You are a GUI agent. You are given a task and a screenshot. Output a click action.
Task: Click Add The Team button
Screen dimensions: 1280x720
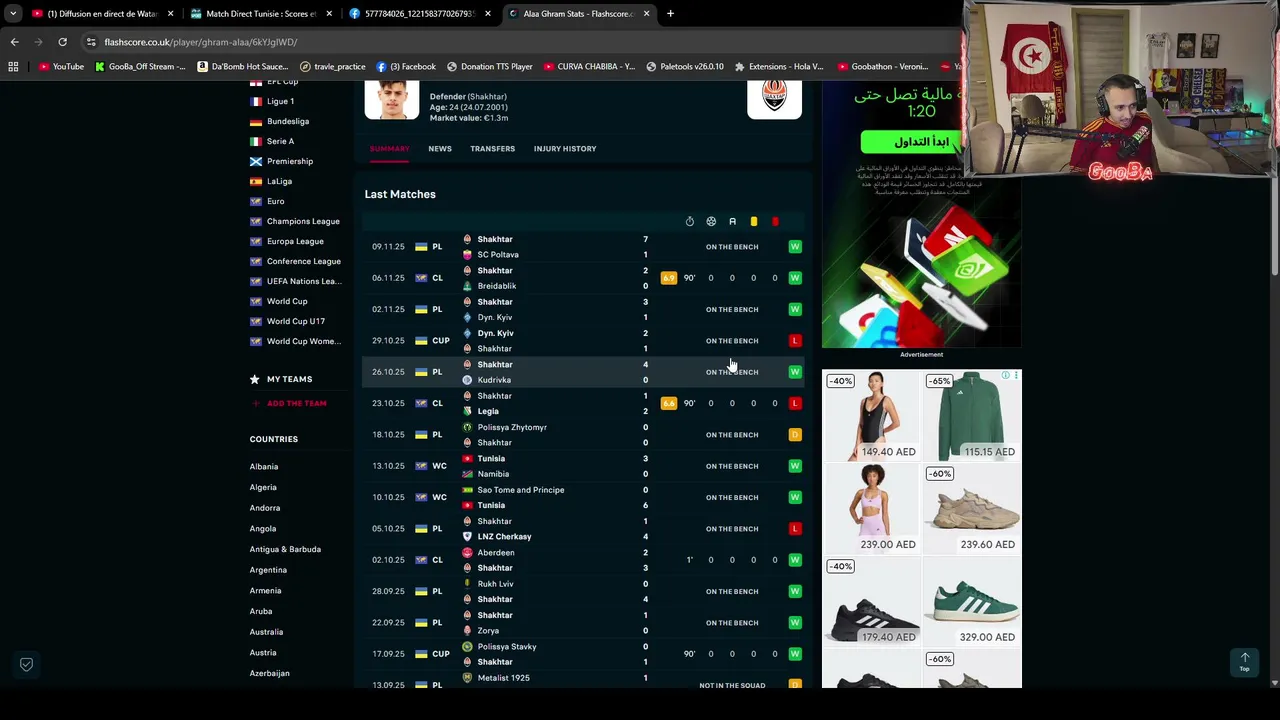289,403
